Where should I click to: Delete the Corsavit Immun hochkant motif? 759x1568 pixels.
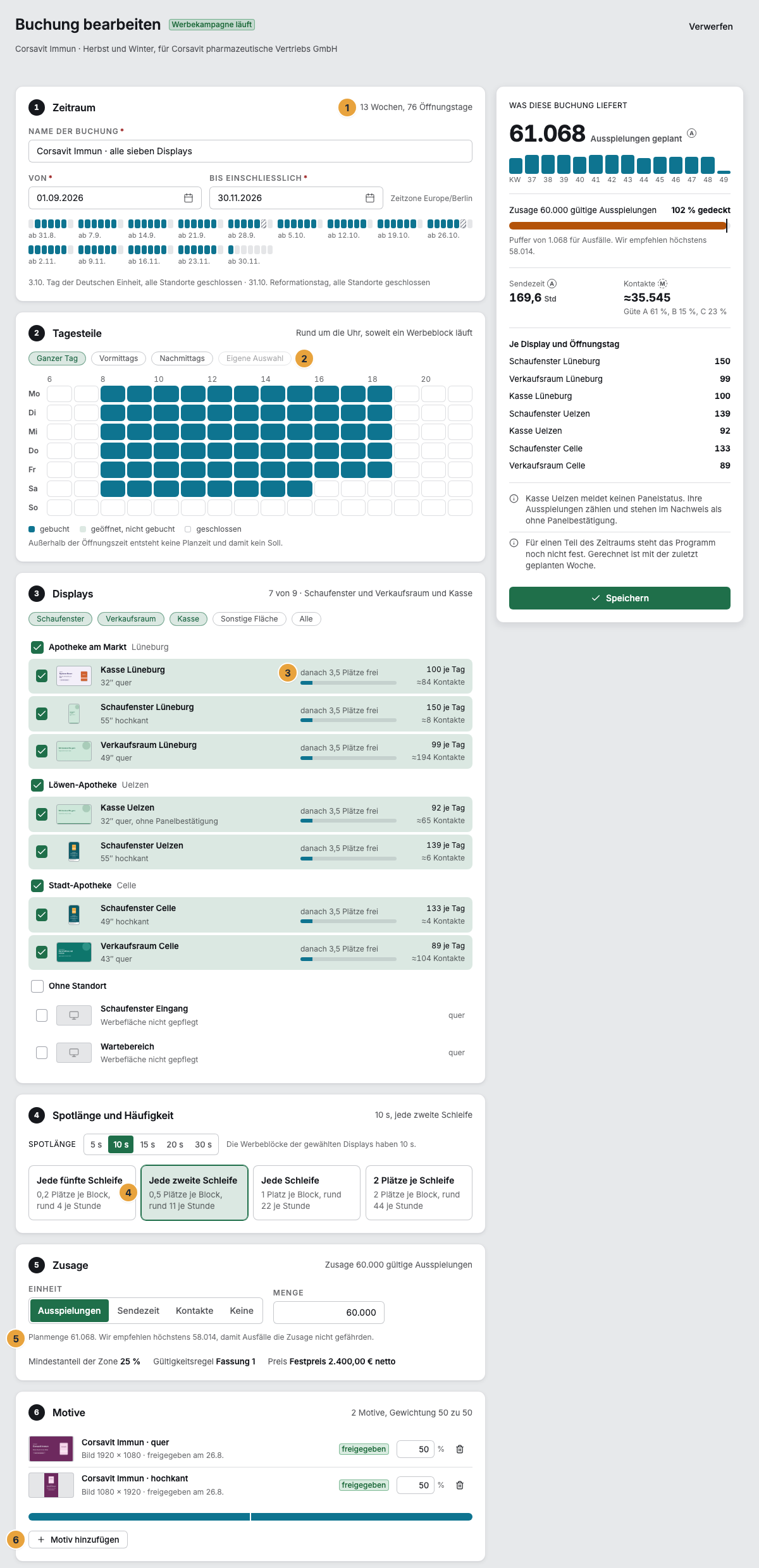click(460, 1485)
